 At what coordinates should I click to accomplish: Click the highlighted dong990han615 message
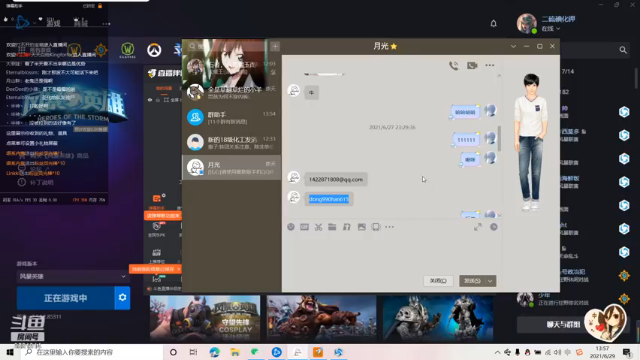pos(329,199)
